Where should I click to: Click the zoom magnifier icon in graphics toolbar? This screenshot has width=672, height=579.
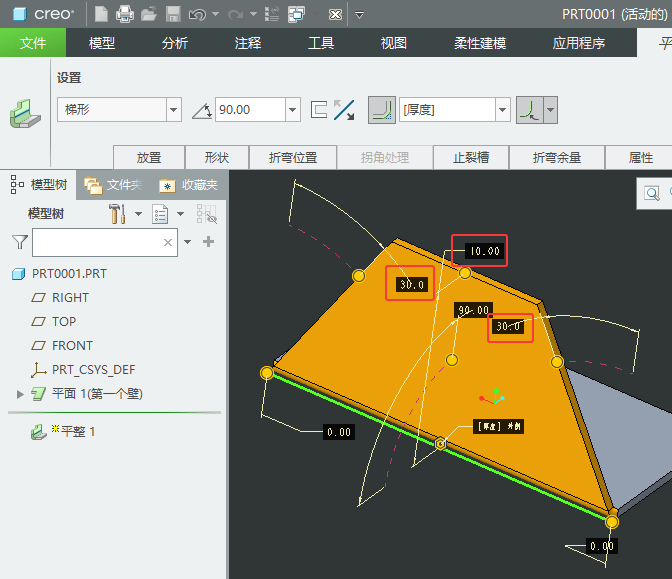click(652, 194)
